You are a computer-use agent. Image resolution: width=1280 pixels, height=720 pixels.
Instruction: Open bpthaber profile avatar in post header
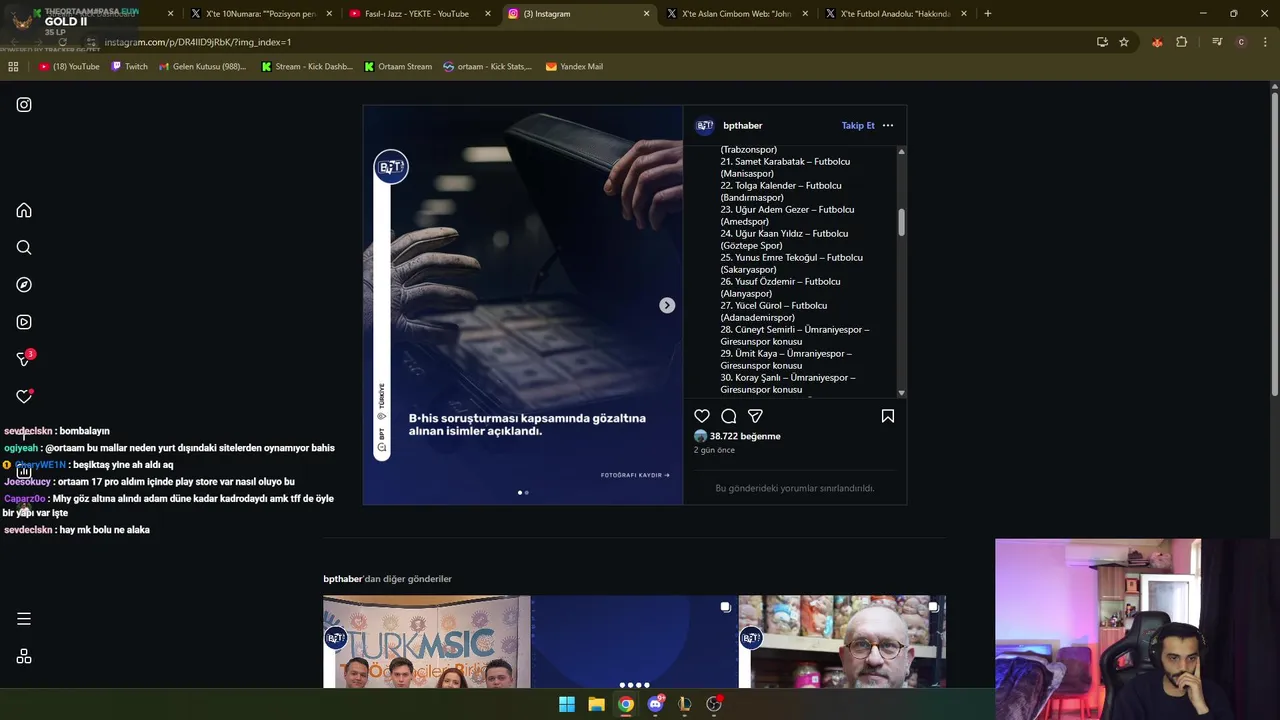coord(705,126)
